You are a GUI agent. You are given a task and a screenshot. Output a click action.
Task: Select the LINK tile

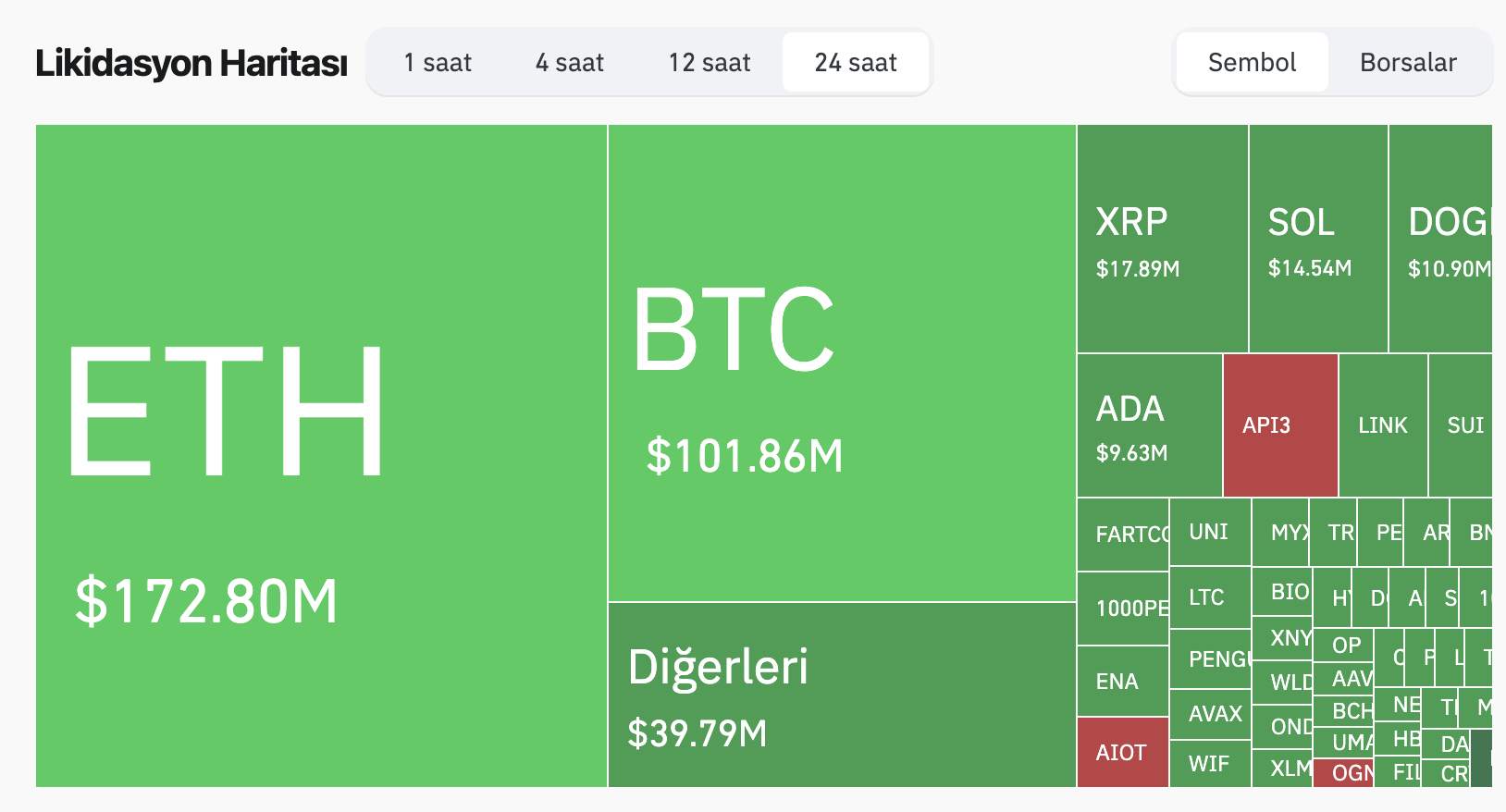tap(1383, 425)
